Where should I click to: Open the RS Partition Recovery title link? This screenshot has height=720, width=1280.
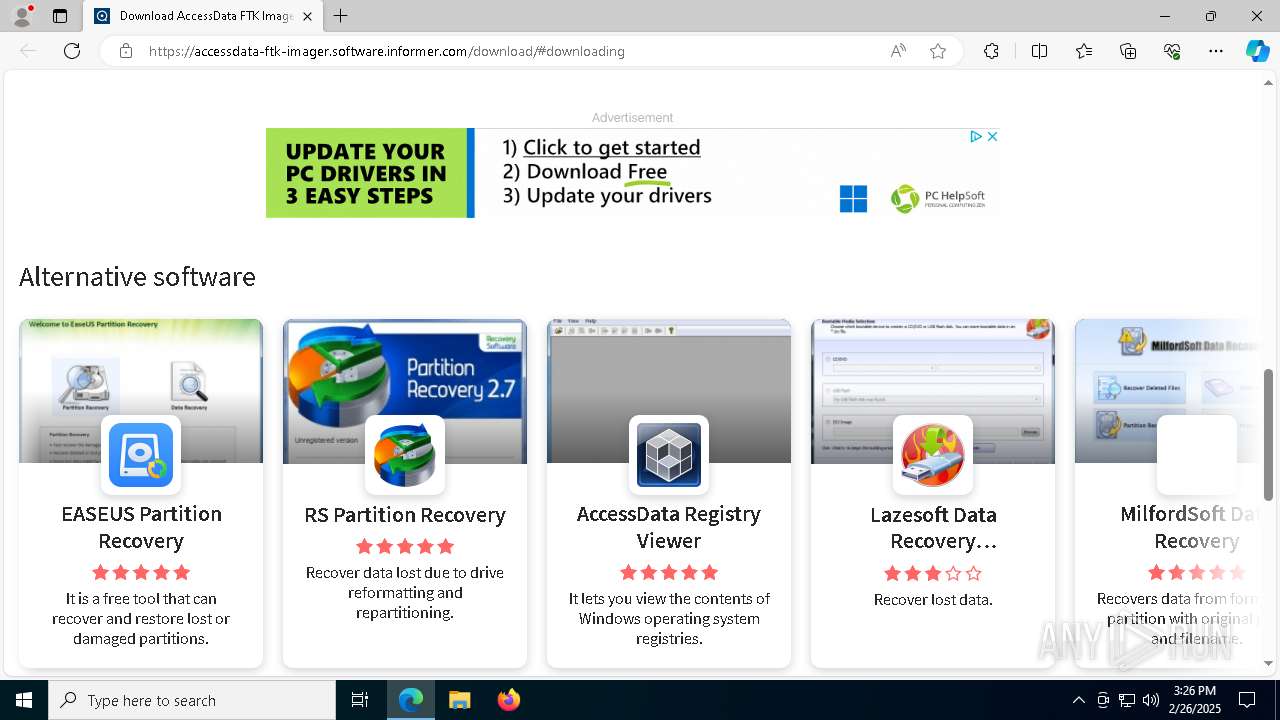coord(405,515)
